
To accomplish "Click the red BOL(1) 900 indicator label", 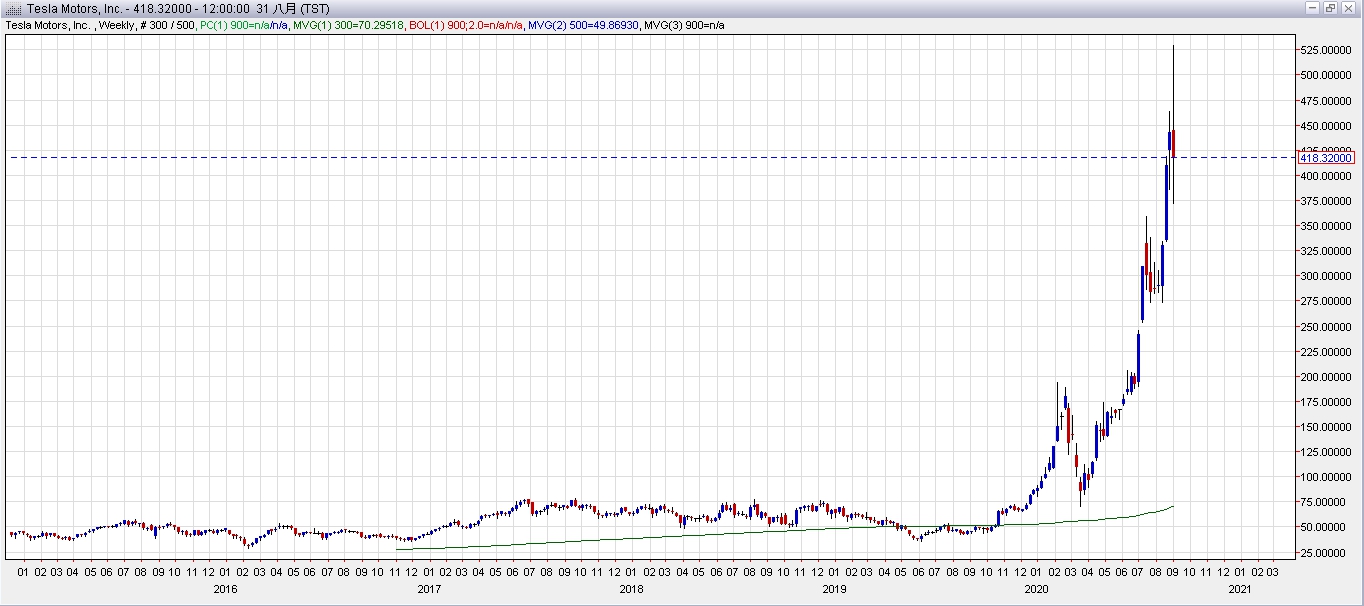I will click(x=467, y=24).
